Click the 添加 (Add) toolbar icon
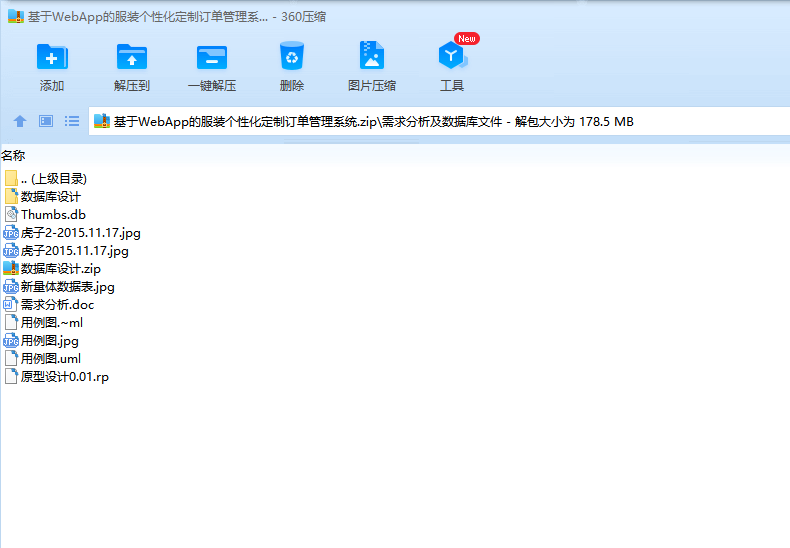This screenshot has width=790, height=548. (52, 56)
